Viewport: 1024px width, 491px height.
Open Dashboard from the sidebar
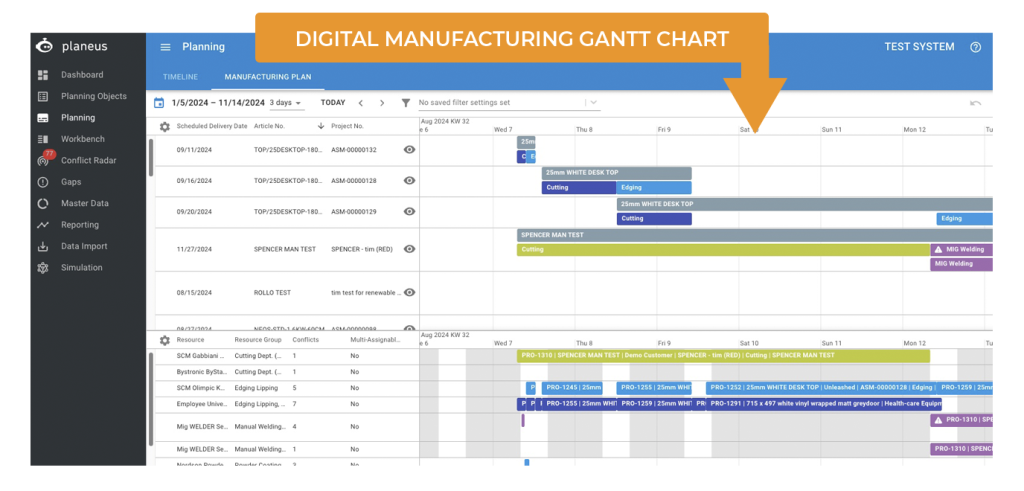click(x=82, y=74)
